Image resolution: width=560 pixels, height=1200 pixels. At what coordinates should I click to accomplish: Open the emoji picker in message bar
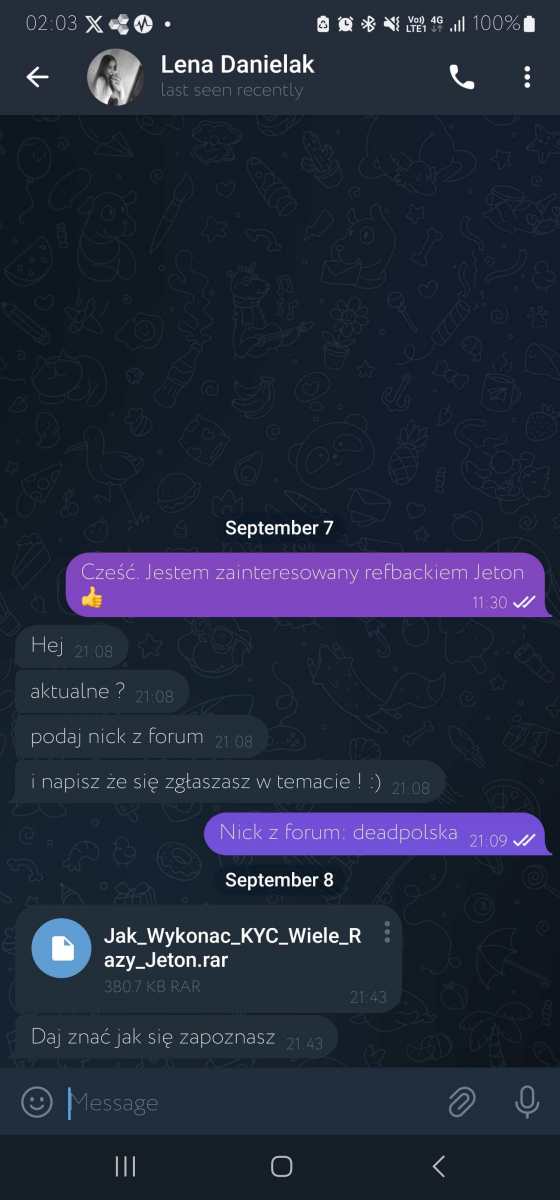pyautogui.click(x=37, y=1102)
